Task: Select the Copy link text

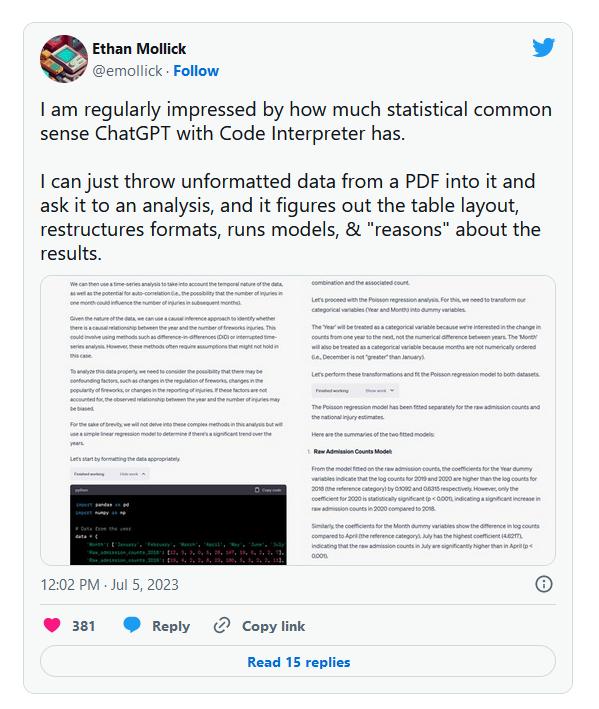Action: [273, 626]
